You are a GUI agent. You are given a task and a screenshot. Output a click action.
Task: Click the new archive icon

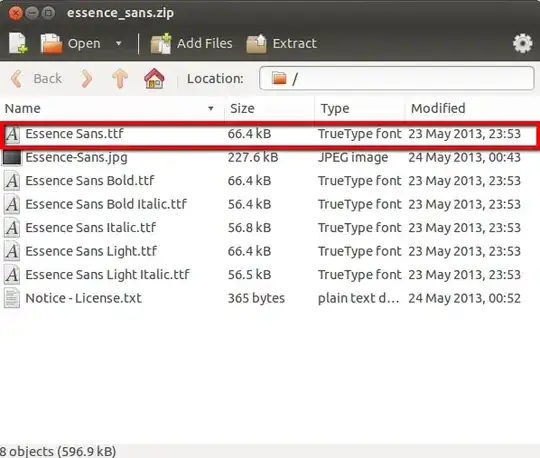pos(18,43)
